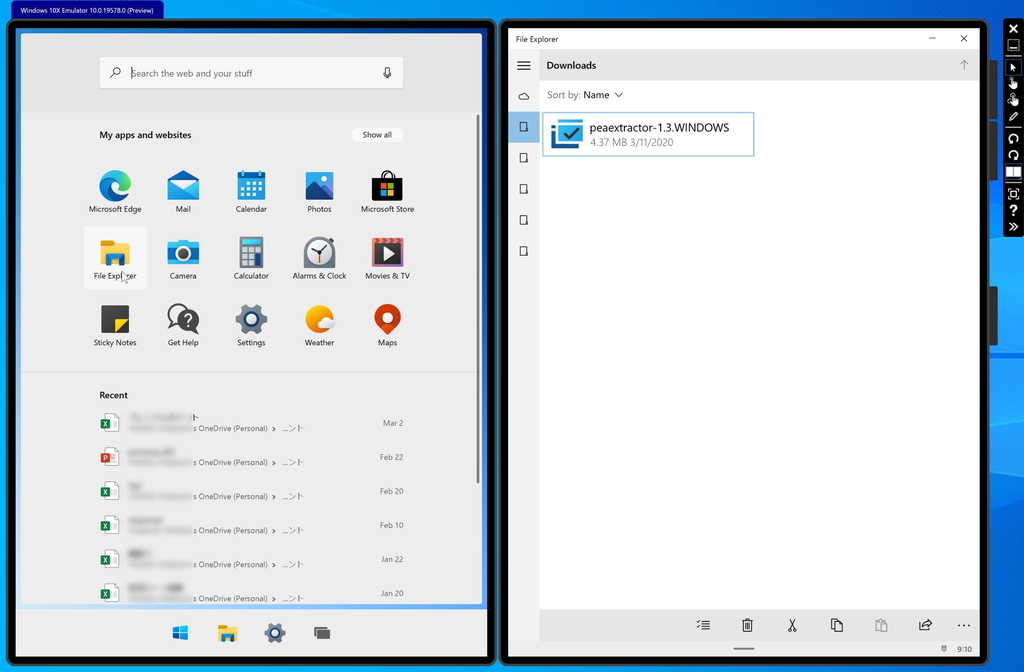Click the microphone icon in the search box
This screenshot has width=1024, height=672.
pyautogui.click(x=387, y=72)
